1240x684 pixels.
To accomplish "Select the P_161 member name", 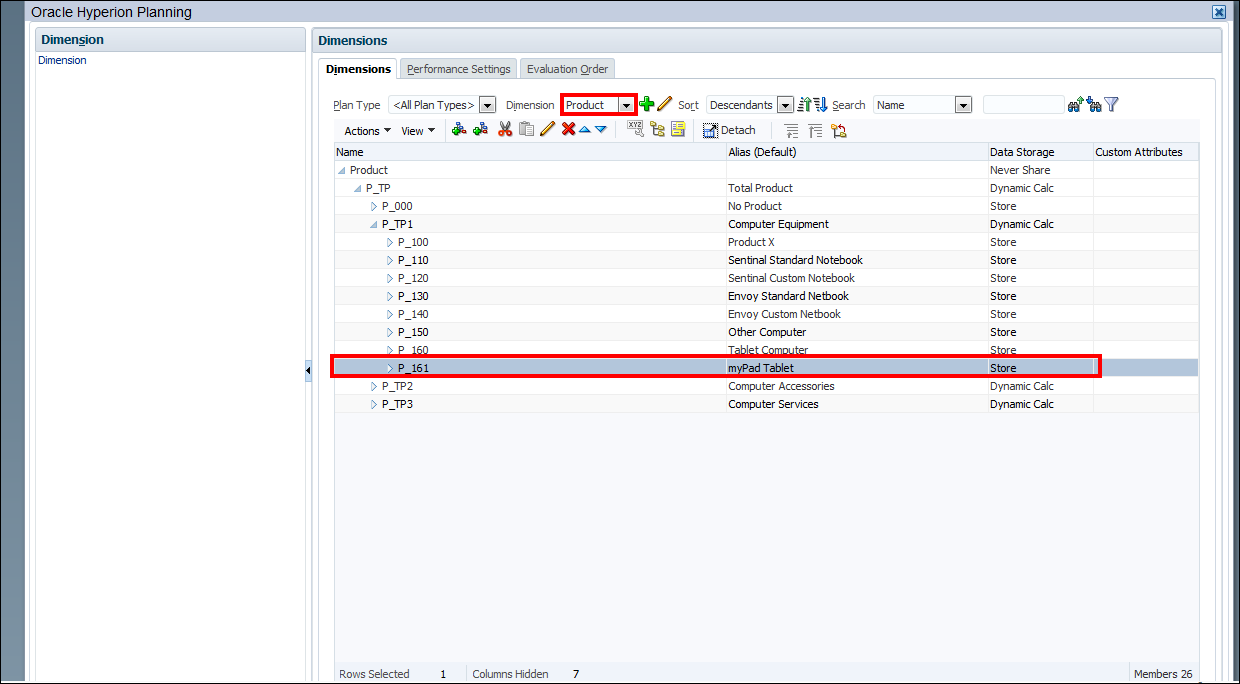I will (x=413, y=368).
